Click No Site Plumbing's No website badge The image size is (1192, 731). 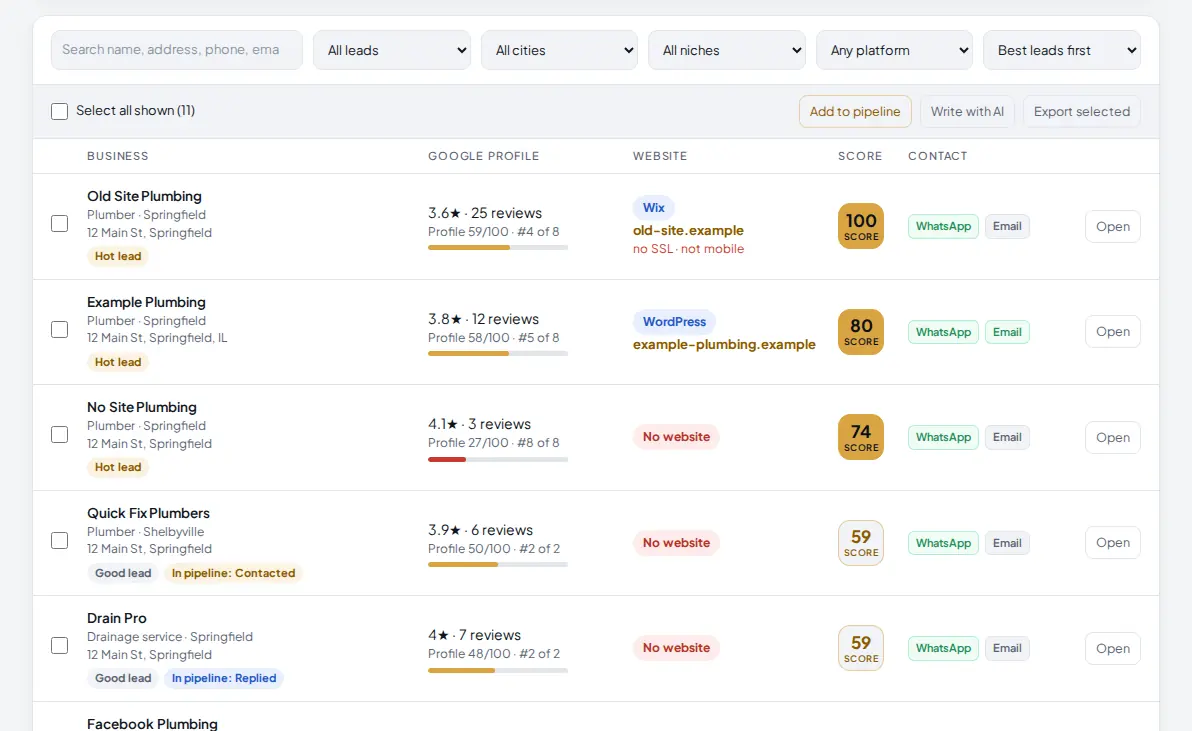677,437
